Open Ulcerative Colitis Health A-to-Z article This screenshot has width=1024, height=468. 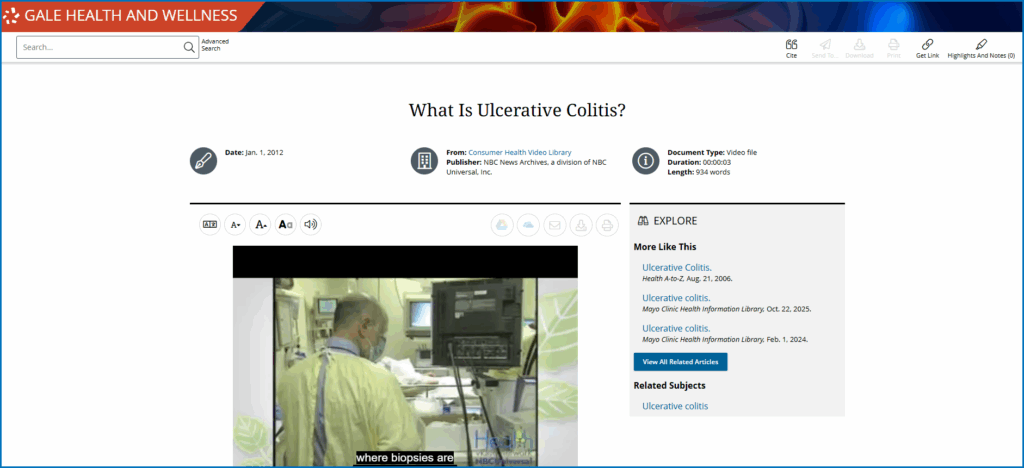tap(677, 268)
